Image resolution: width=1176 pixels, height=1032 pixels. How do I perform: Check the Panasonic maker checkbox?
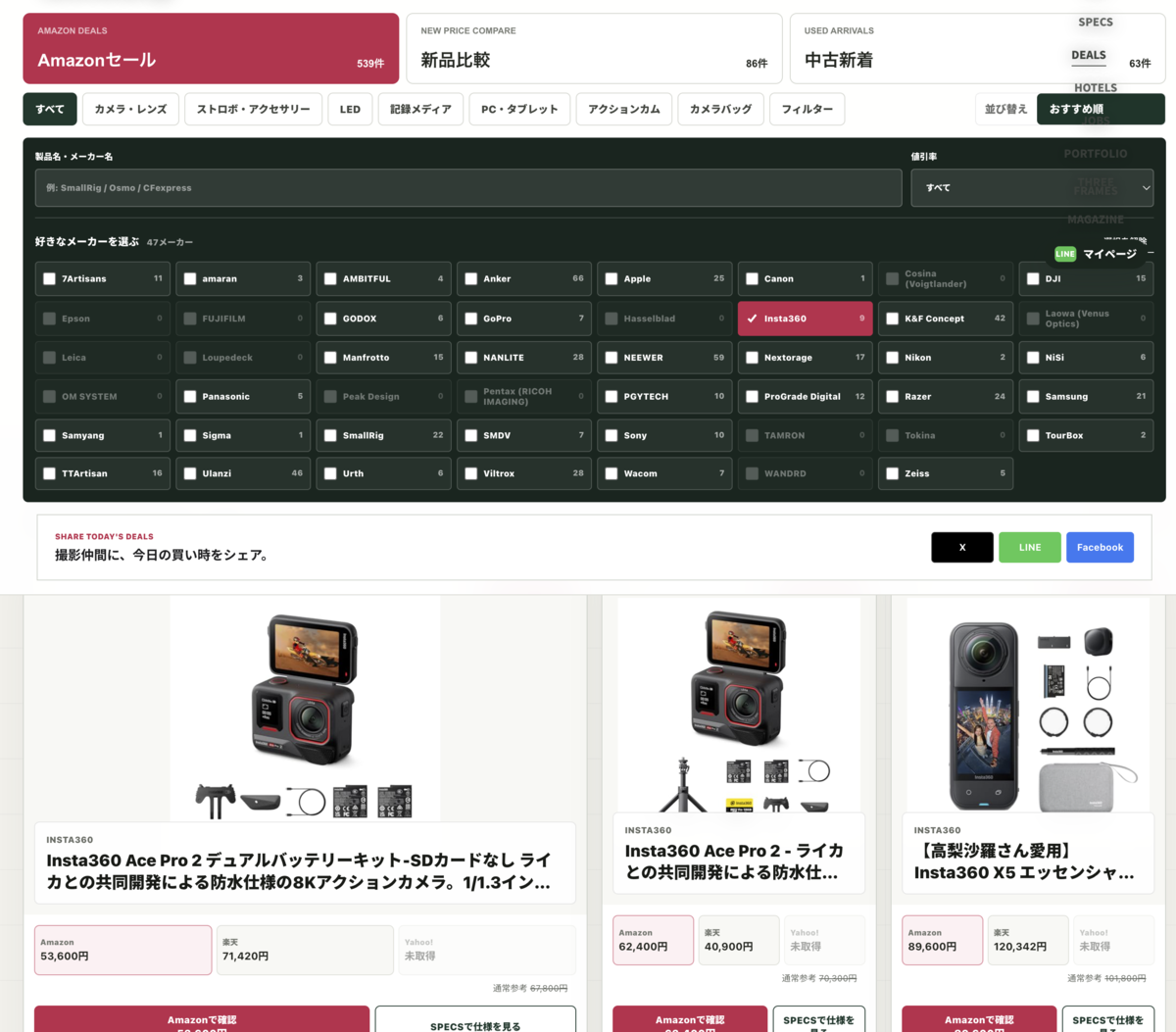point(190,397)
